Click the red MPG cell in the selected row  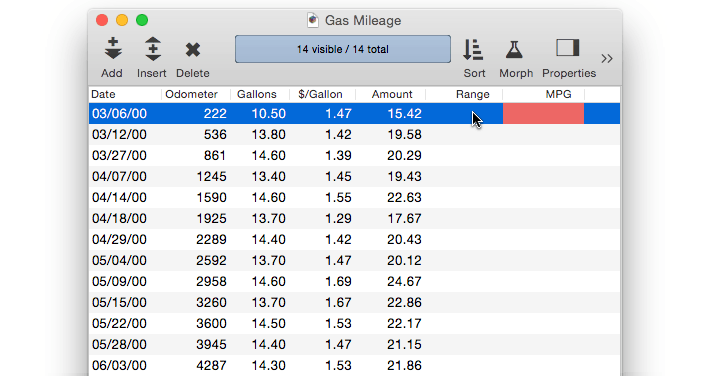tap(543, 113)
